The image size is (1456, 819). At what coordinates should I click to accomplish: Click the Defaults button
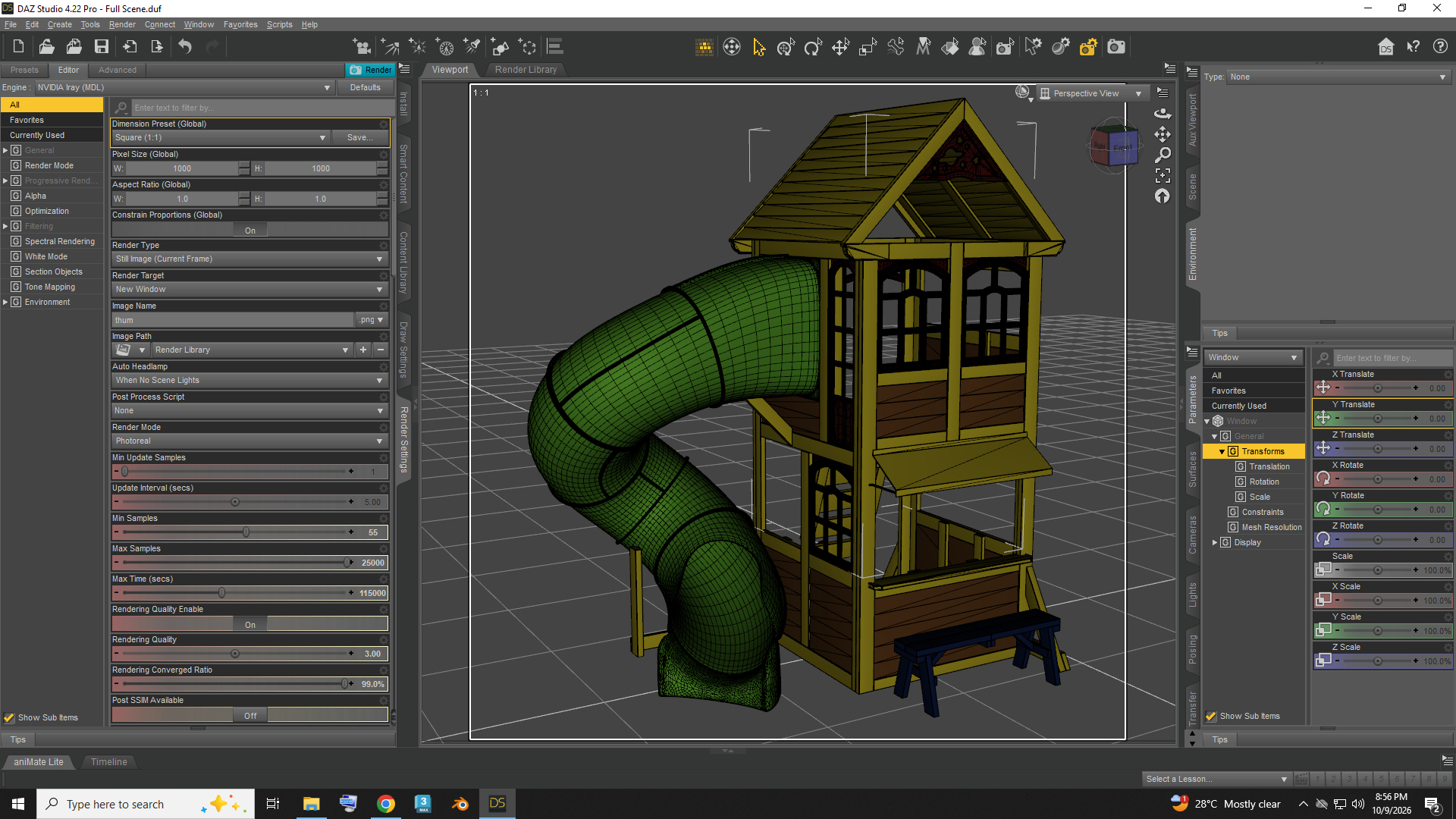tap(365, 87)
